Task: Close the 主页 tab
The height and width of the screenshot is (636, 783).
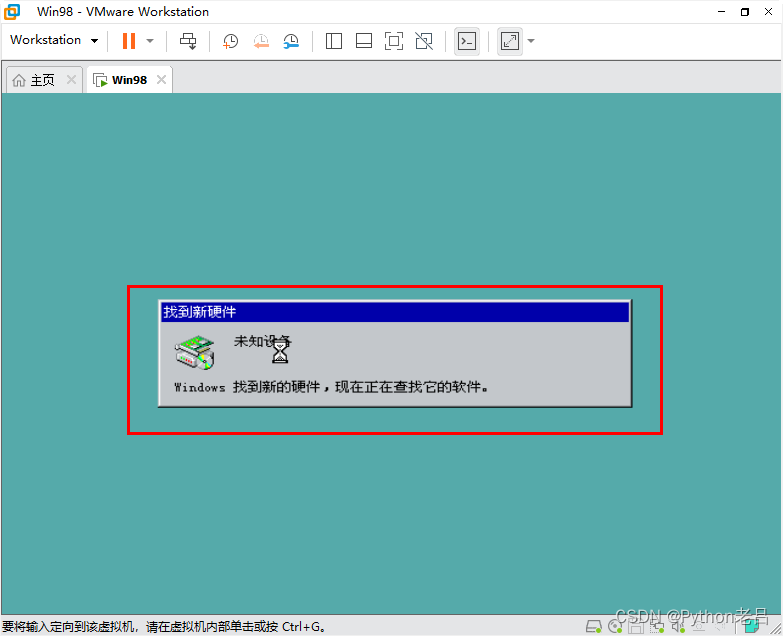Action: click(x=71, y=79)
